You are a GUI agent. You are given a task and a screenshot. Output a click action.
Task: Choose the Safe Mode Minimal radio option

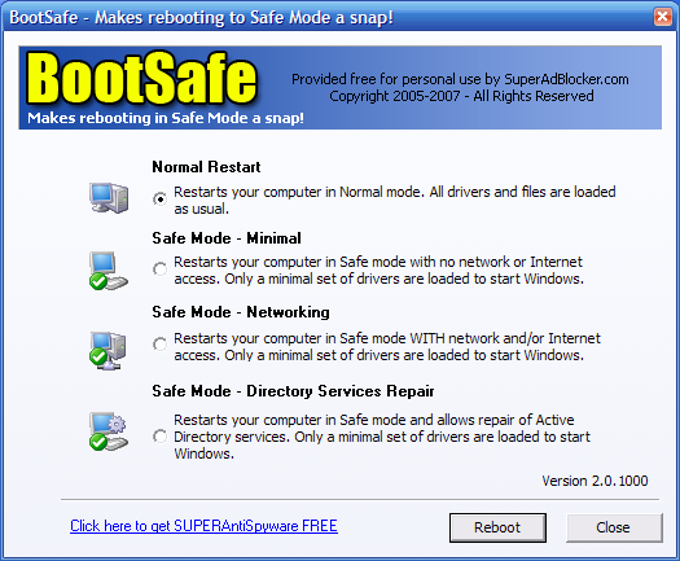[160, 269]
